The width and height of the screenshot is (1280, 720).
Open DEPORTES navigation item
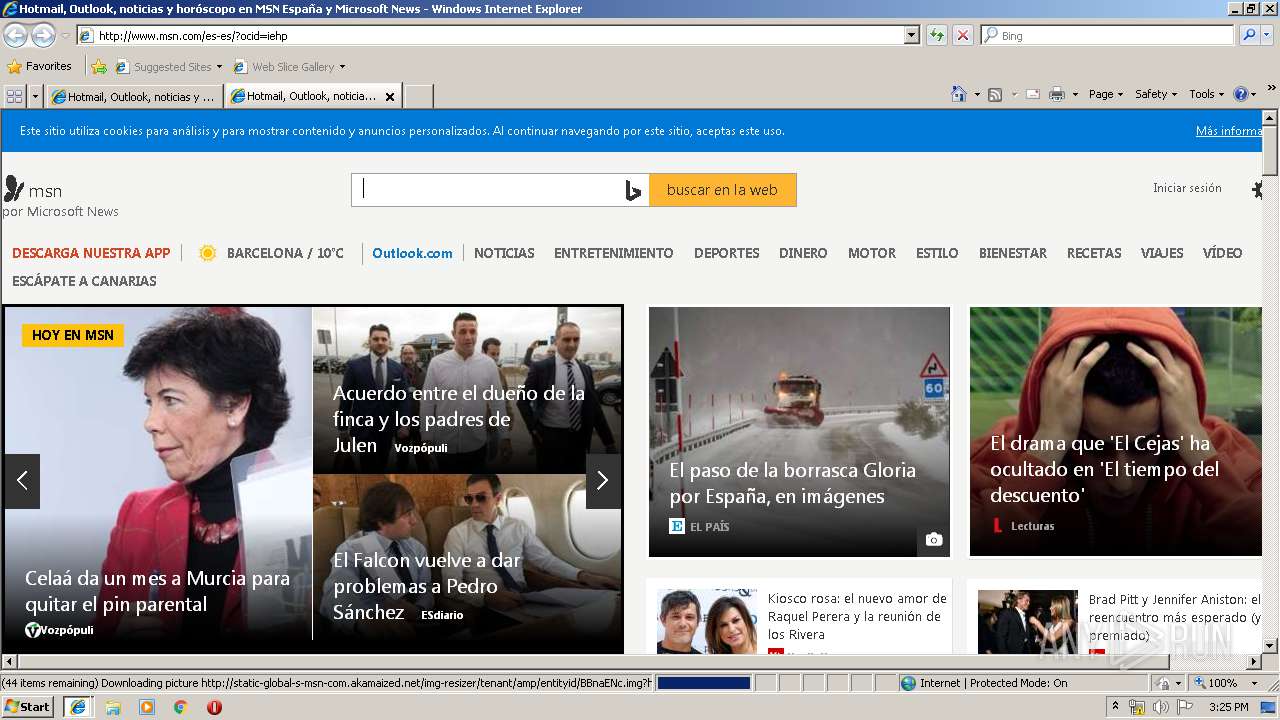[x=727, y=253]
